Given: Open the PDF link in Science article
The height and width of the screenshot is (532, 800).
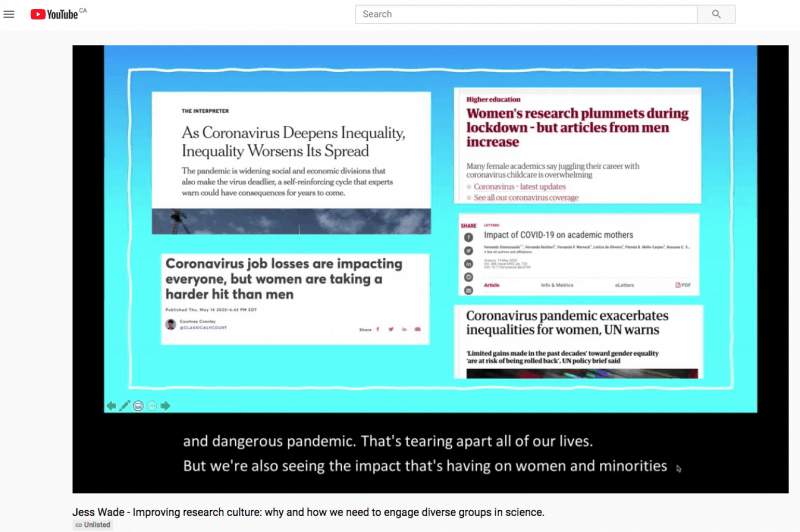Looking at the screenshot, I should pos(683,285).
